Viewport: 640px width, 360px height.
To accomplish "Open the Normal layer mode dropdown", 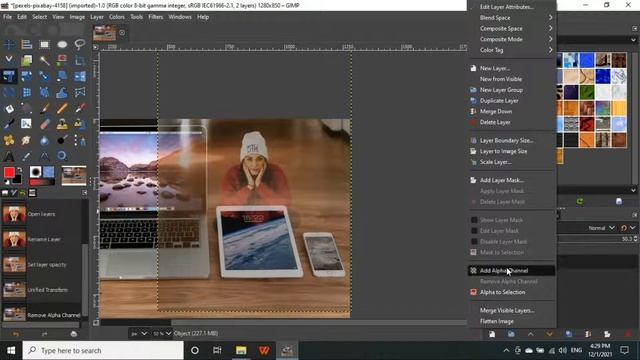I will pos(601,228).
